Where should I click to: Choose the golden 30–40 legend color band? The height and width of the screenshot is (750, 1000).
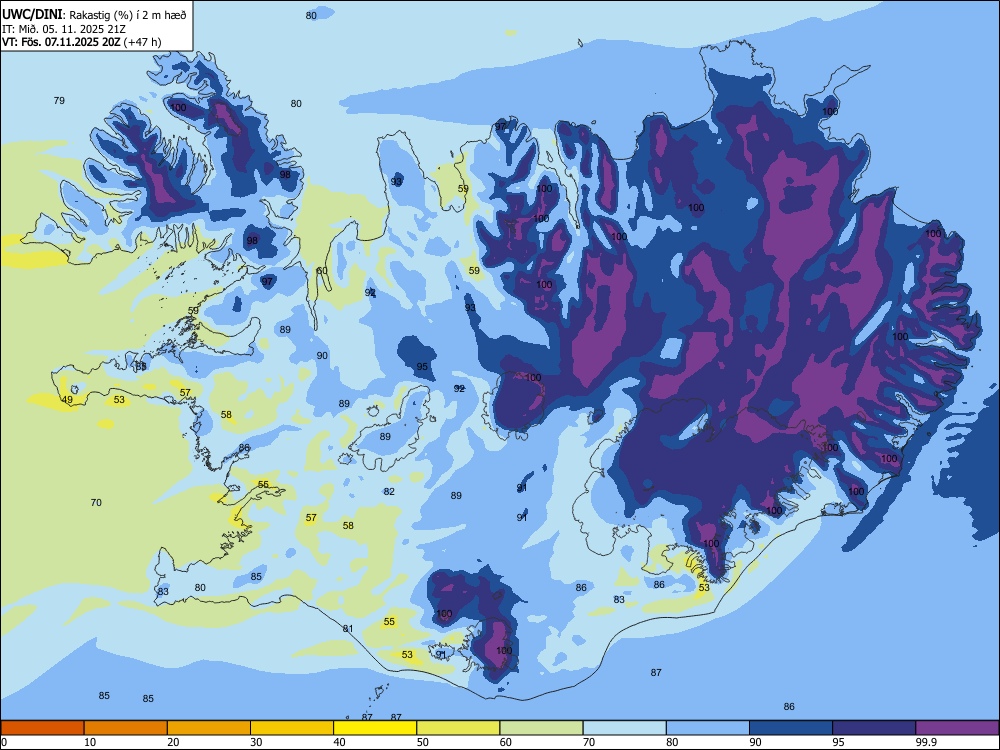click(x=292, y=728)
